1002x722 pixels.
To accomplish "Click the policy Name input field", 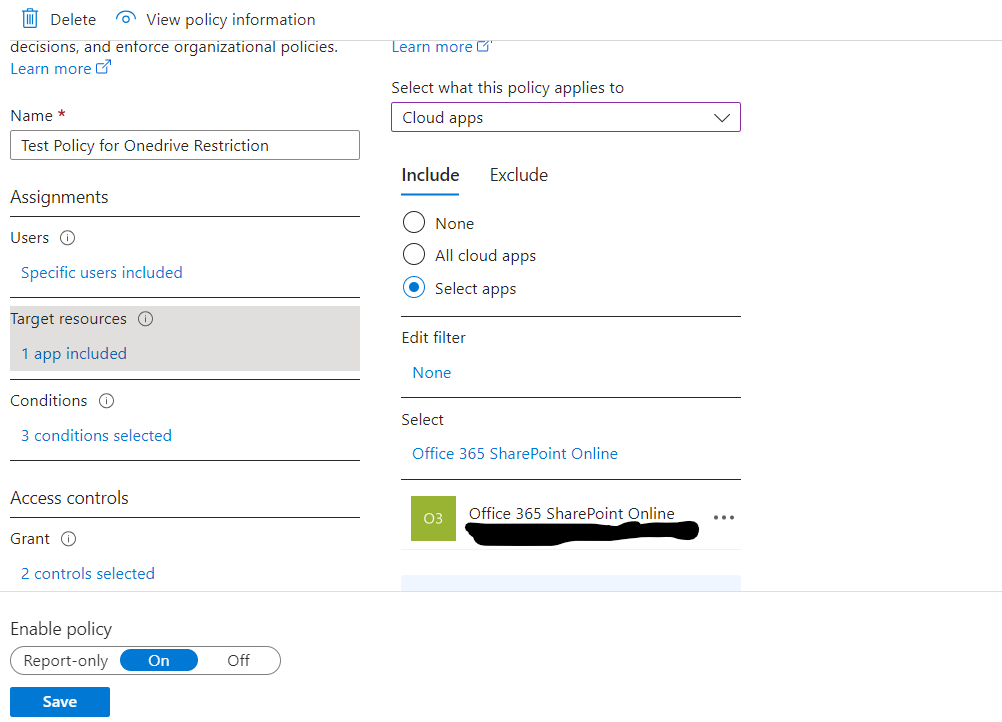I will 184,145.
